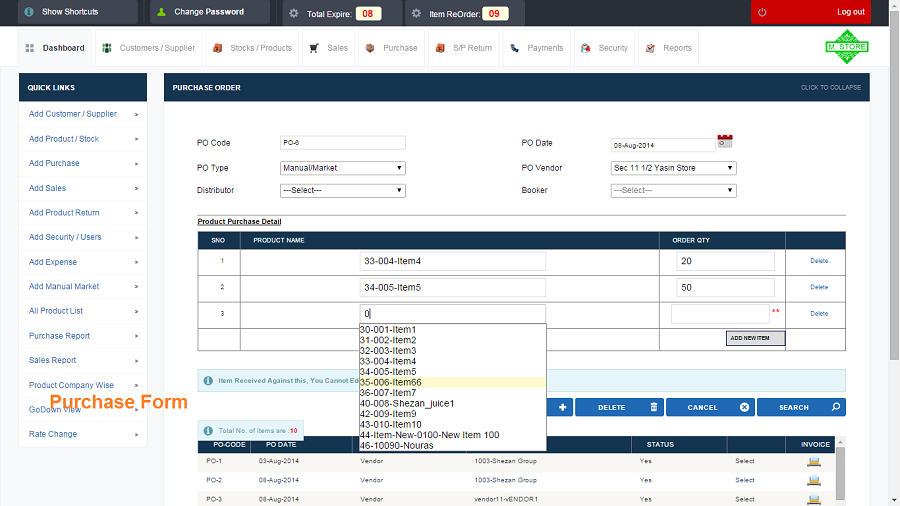Click the empty order quantity field in row 3
Screen dimensions: 900x506
click(720, 314)
